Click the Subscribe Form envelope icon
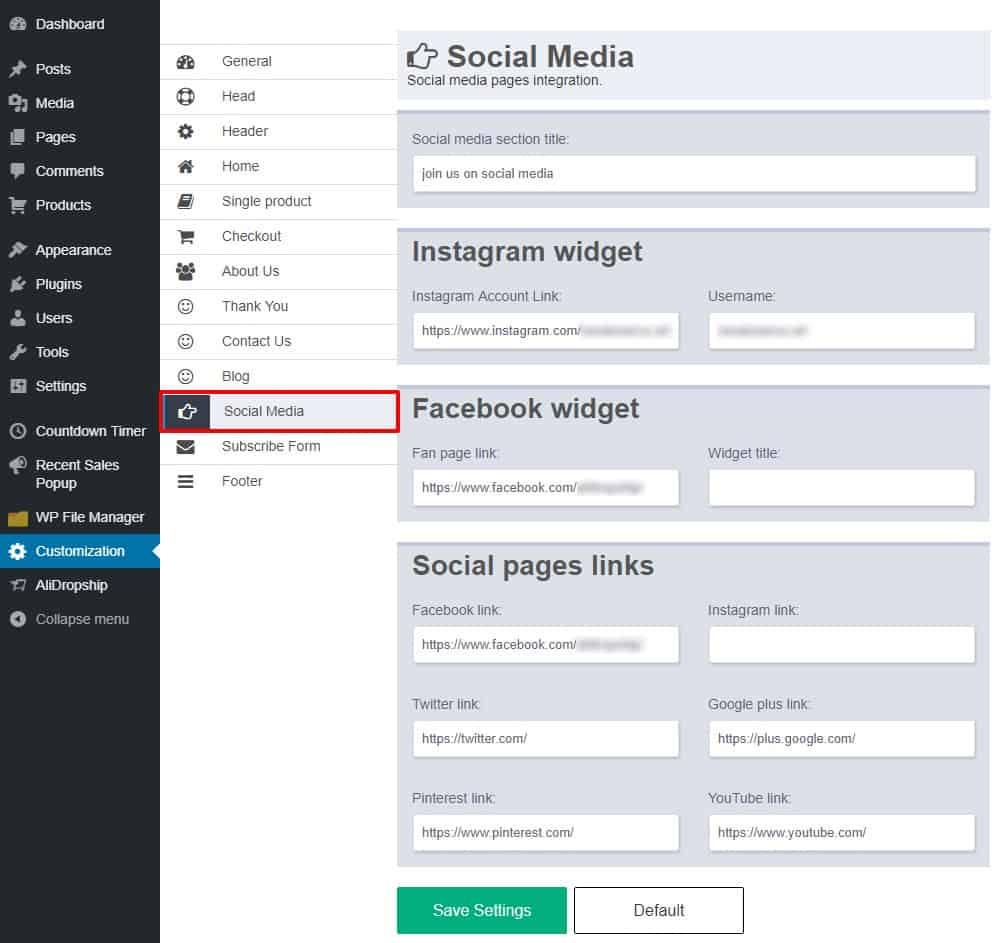 point(186,447)
